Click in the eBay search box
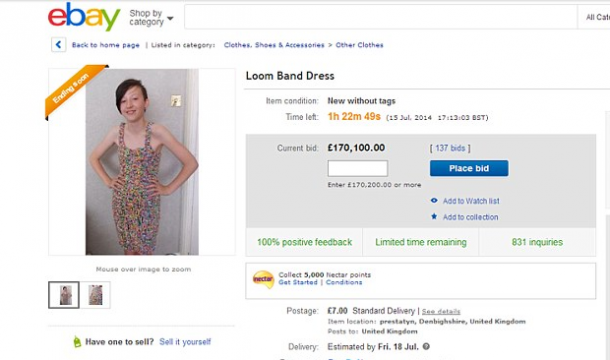Viewport: 610px width, 360px height. coord(381,17)
